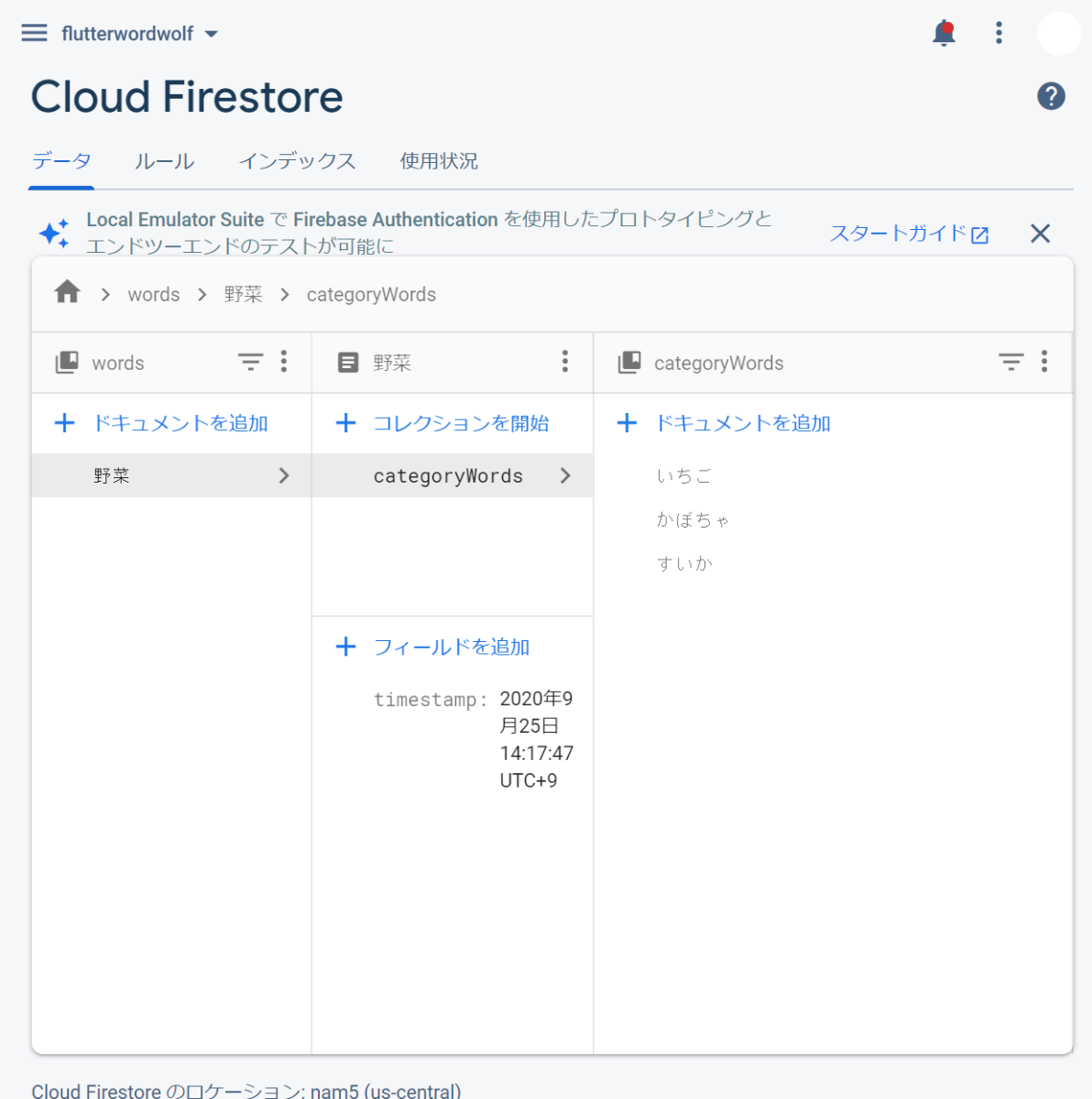This screenshot has height=1099, width=1092.
Task: Open the 野菜 document three-dot menu
Action: [x=565, y=362]
